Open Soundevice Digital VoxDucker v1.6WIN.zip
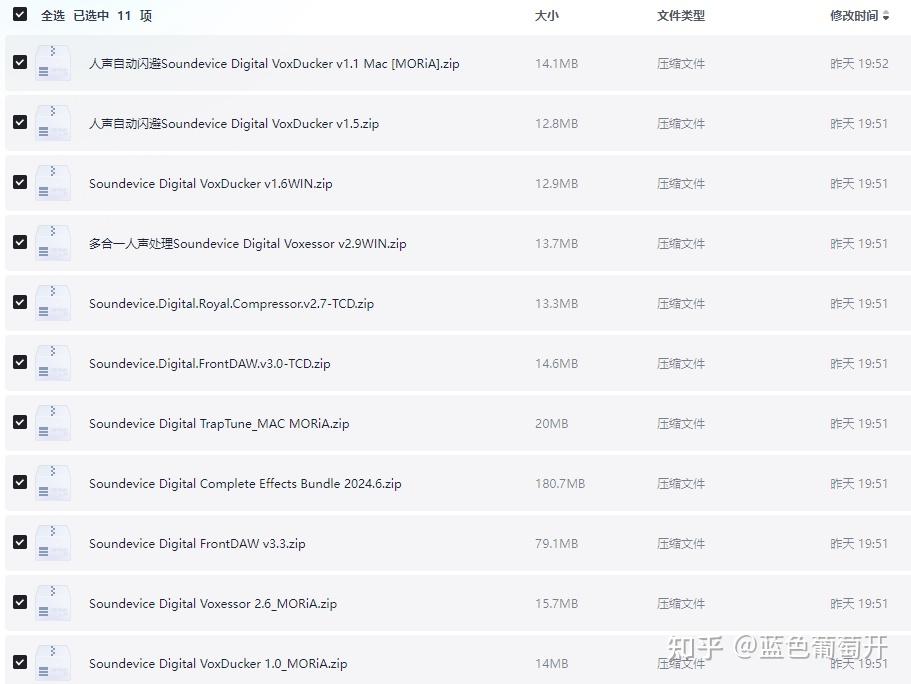Screen dimensions: 911x684 (210, 183)
